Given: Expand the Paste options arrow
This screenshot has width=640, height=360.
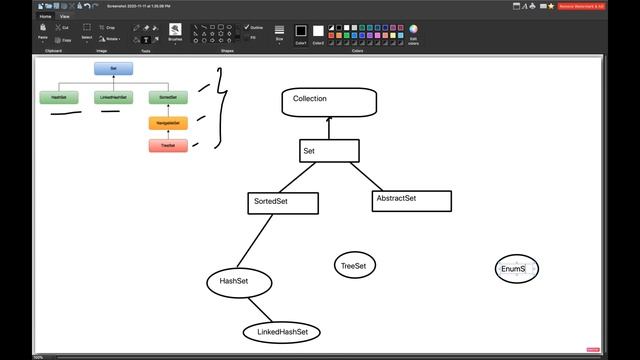Looking at the screenshot, I should (43, 41).
